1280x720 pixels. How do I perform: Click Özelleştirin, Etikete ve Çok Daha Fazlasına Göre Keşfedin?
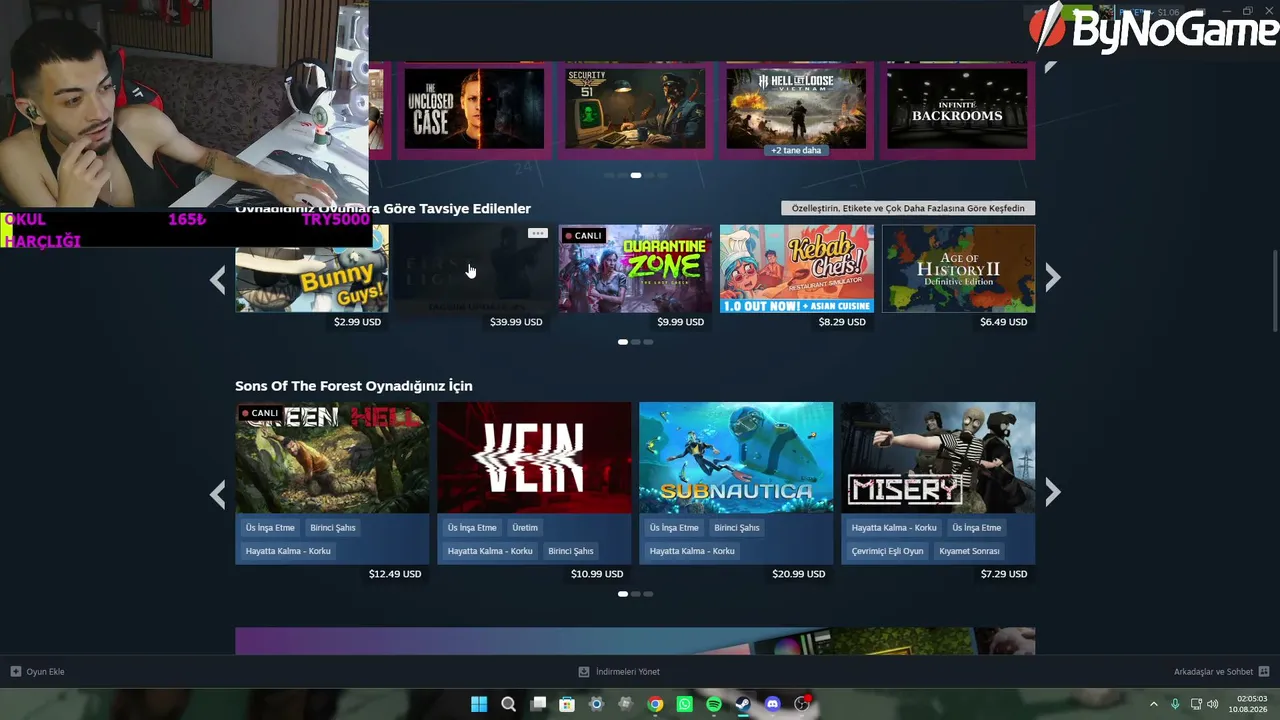coord(908,208)
